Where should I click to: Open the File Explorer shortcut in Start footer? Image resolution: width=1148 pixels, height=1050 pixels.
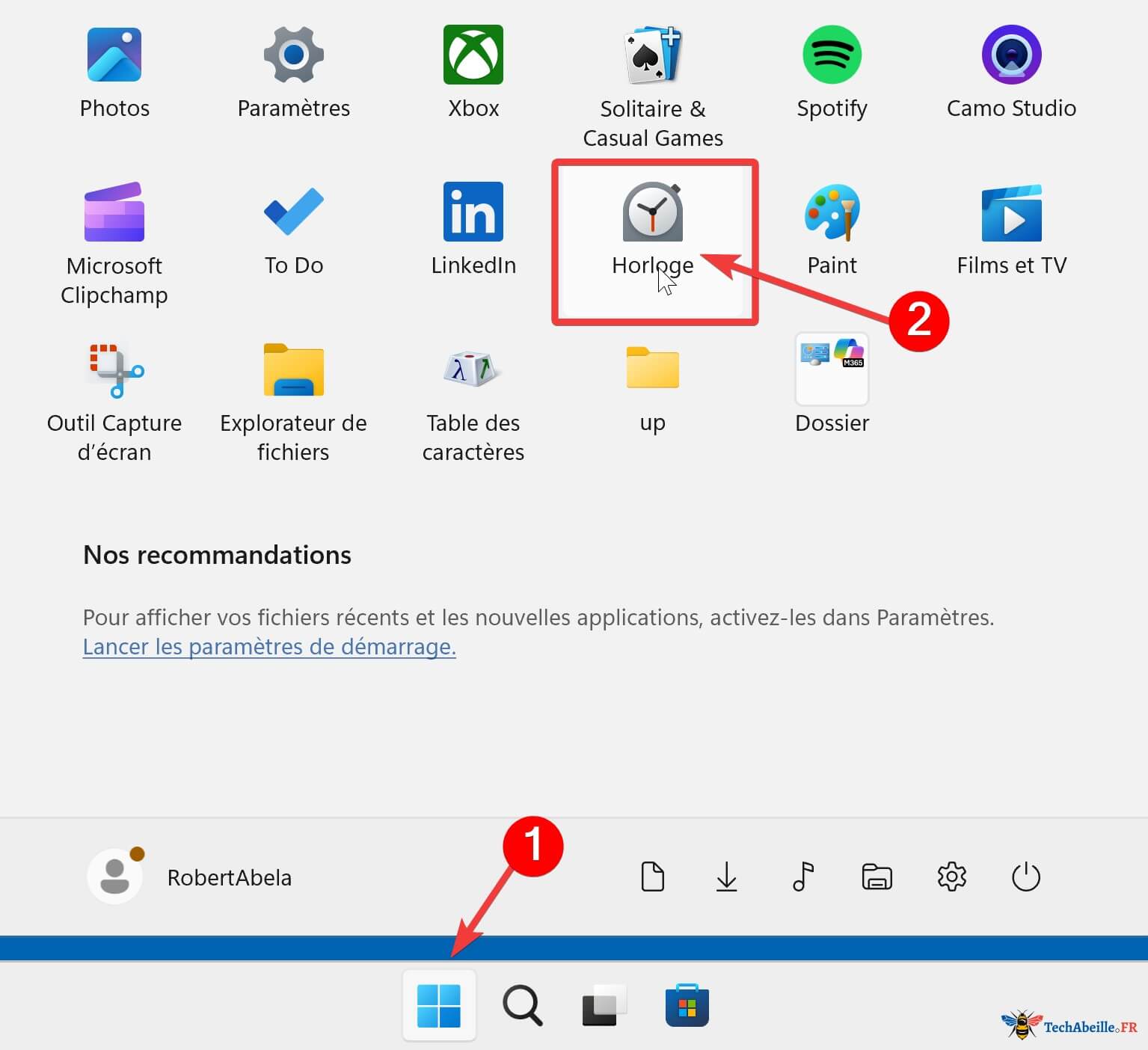tap(877, 876)
